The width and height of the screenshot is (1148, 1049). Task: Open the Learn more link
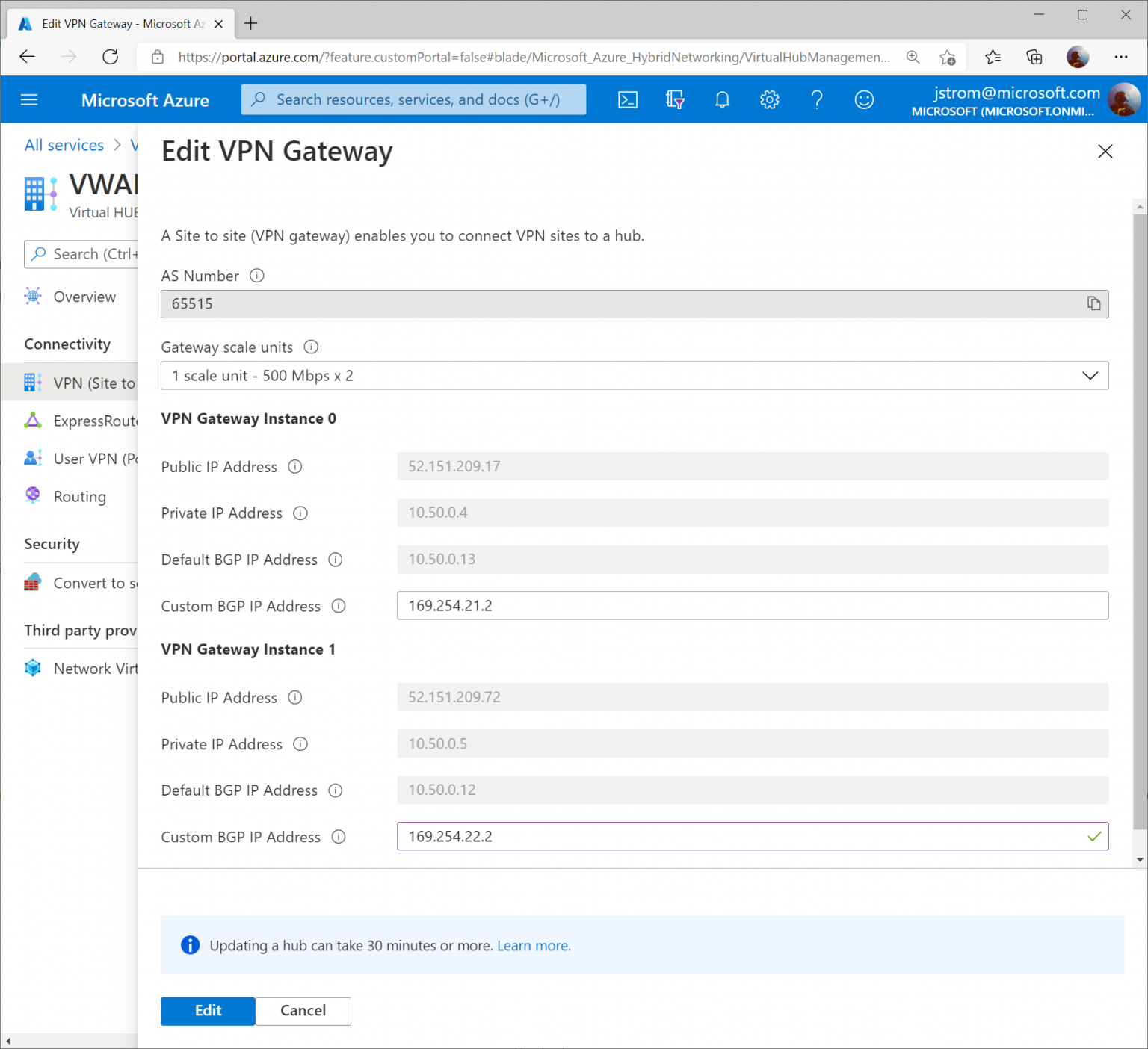[x=533, y=945]
